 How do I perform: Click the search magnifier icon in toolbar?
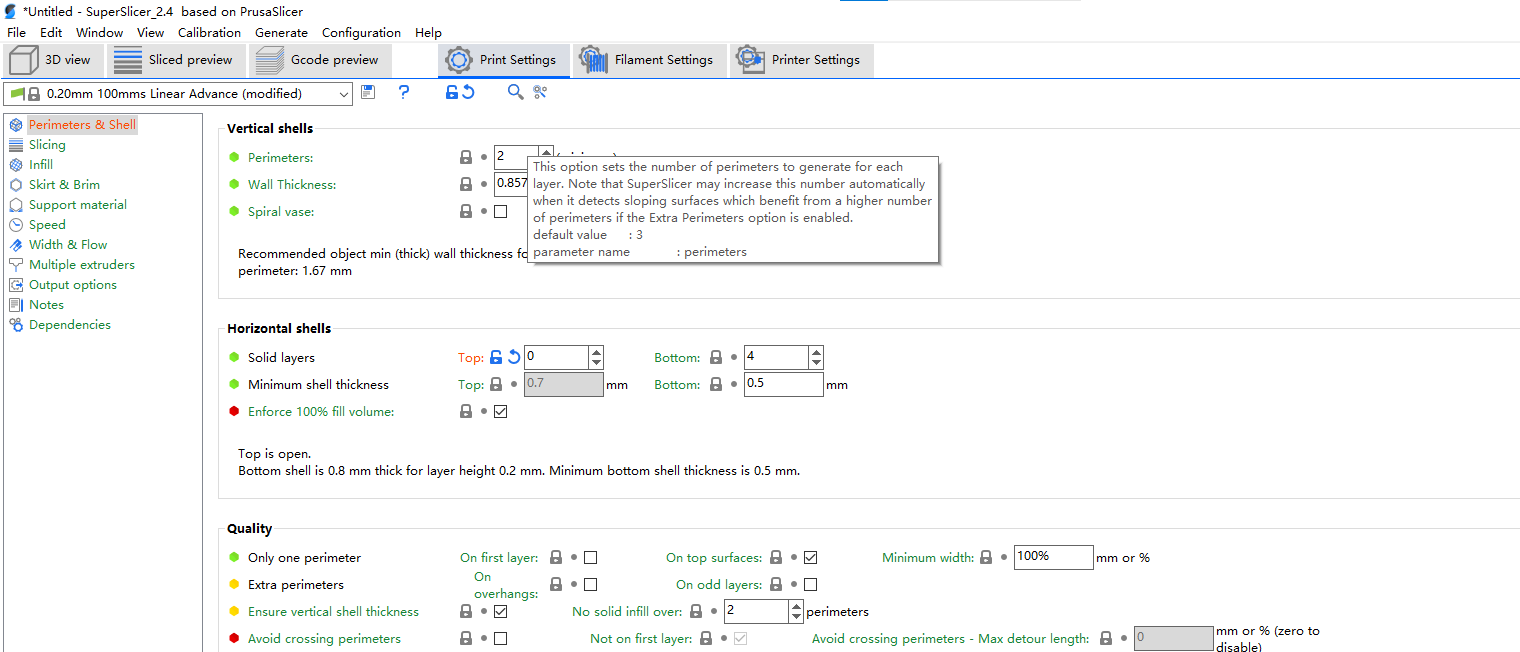click(515, 92)
